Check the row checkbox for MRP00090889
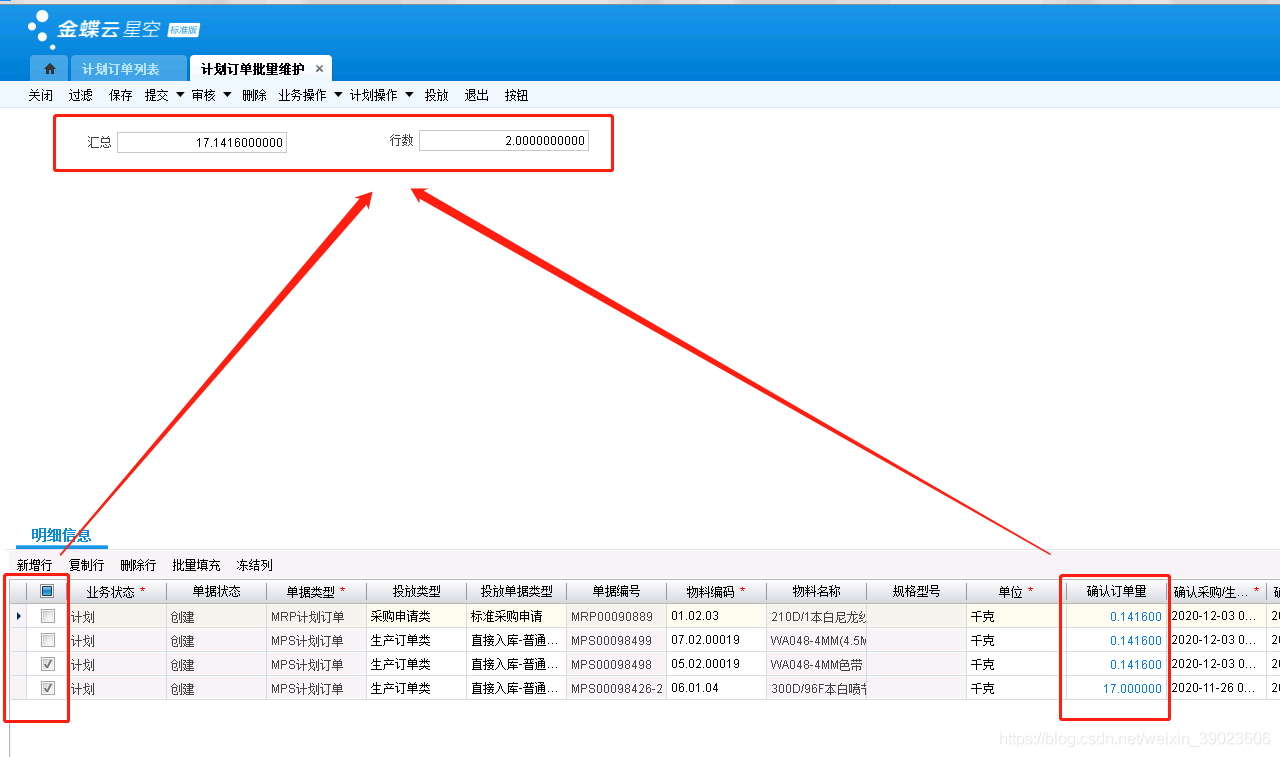The height and width of the screenshot is (757, 1280). [47, 616]
